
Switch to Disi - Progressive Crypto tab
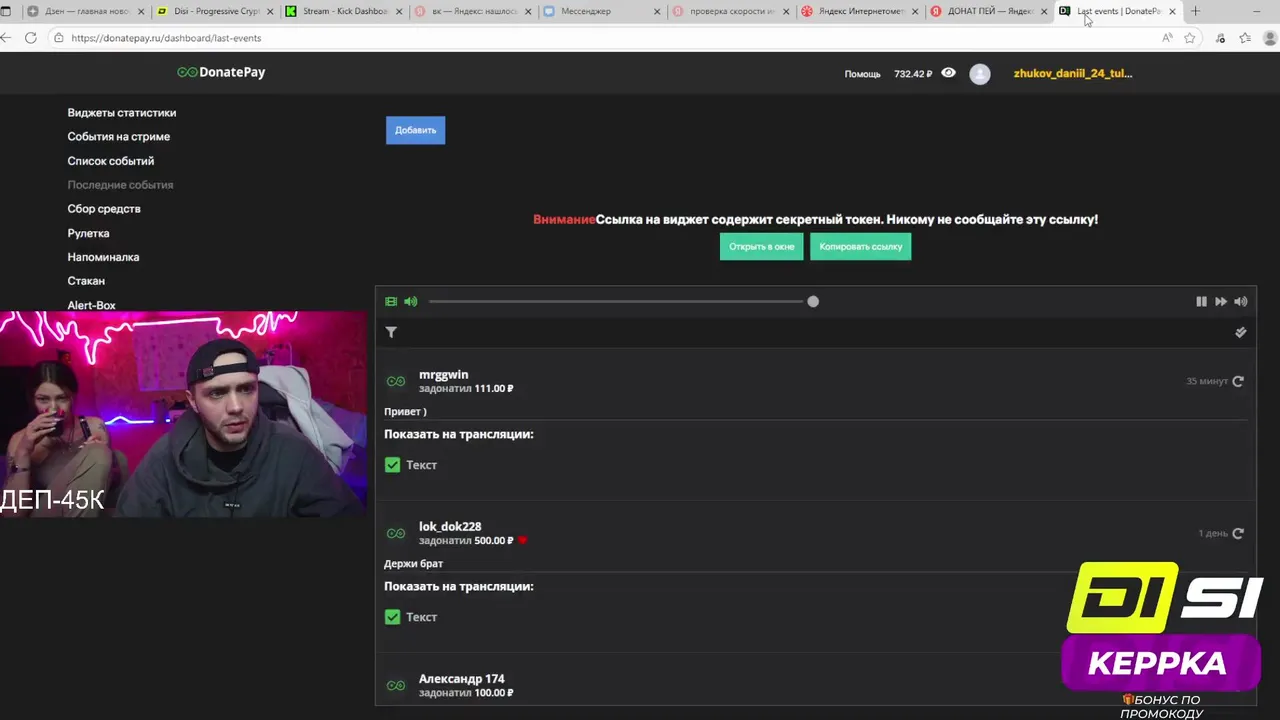(215, 11)
